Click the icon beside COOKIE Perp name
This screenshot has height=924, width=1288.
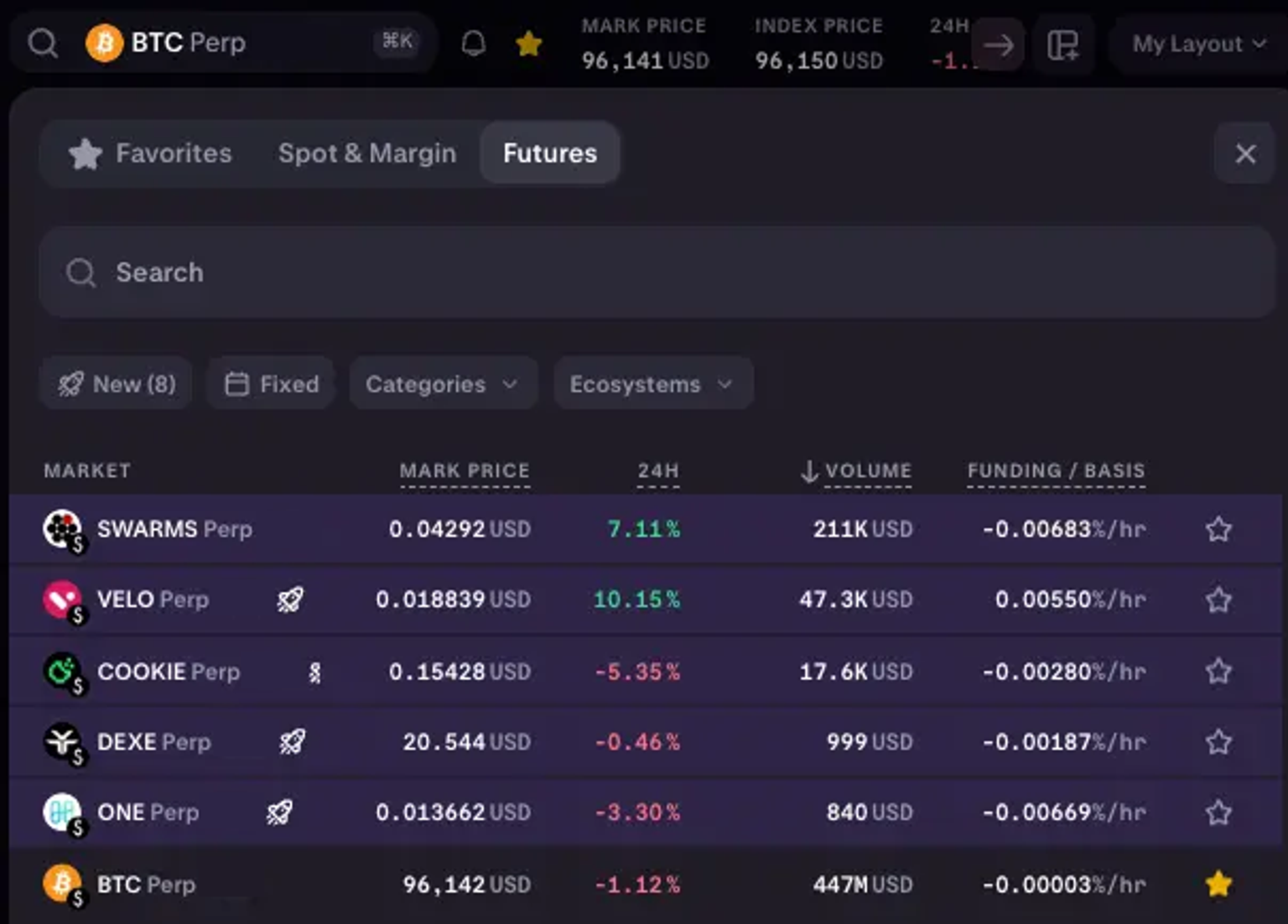coord(314,672)
